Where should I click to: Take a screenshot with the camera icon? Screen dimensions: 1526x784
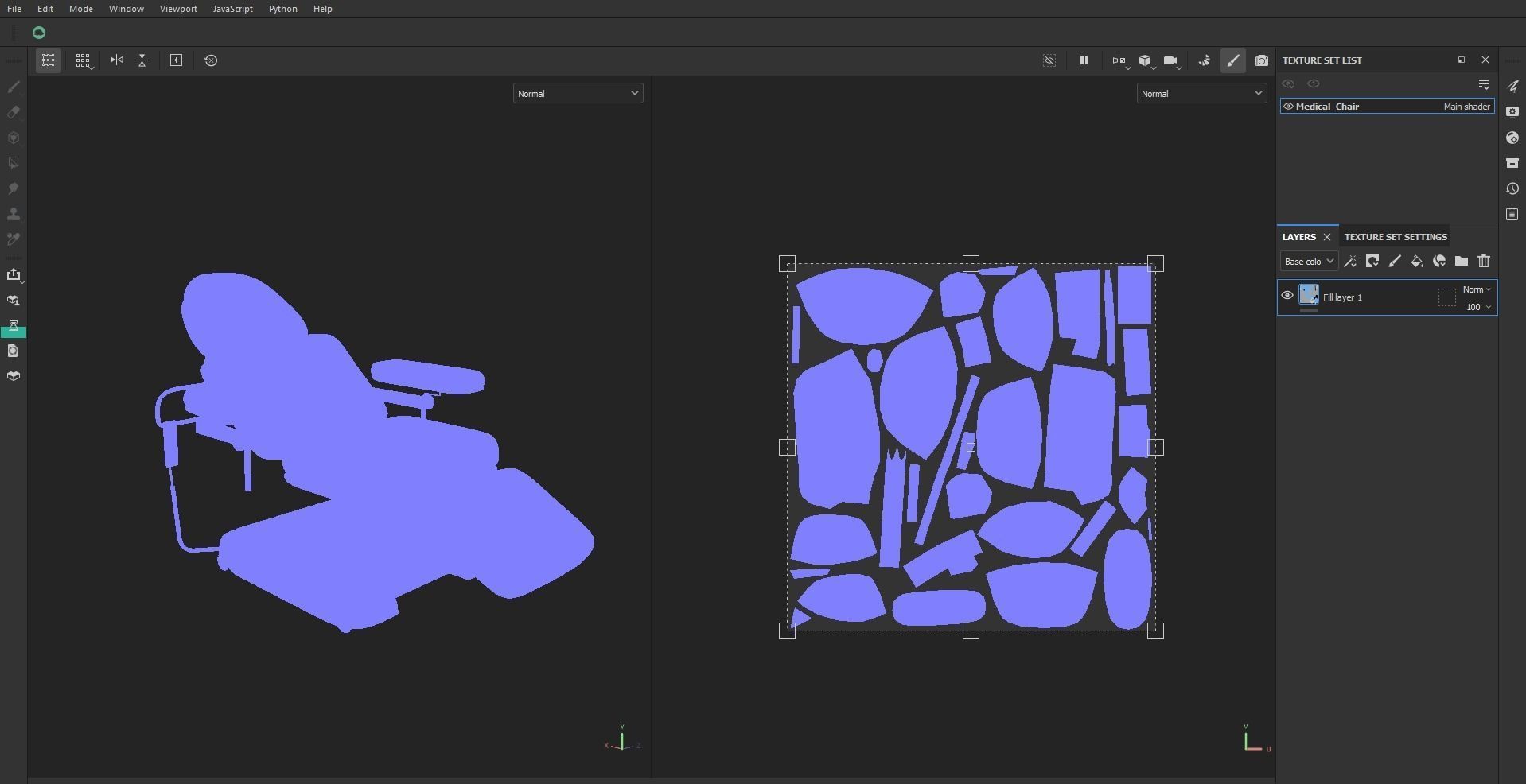pyautogui.click(x=1262, y=60)
